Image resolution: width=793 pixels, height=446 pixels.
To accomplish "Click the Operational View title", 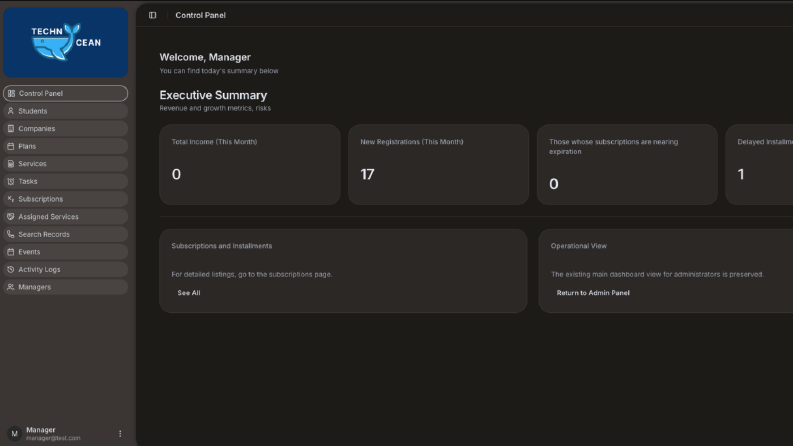I will tap(579, 246).
